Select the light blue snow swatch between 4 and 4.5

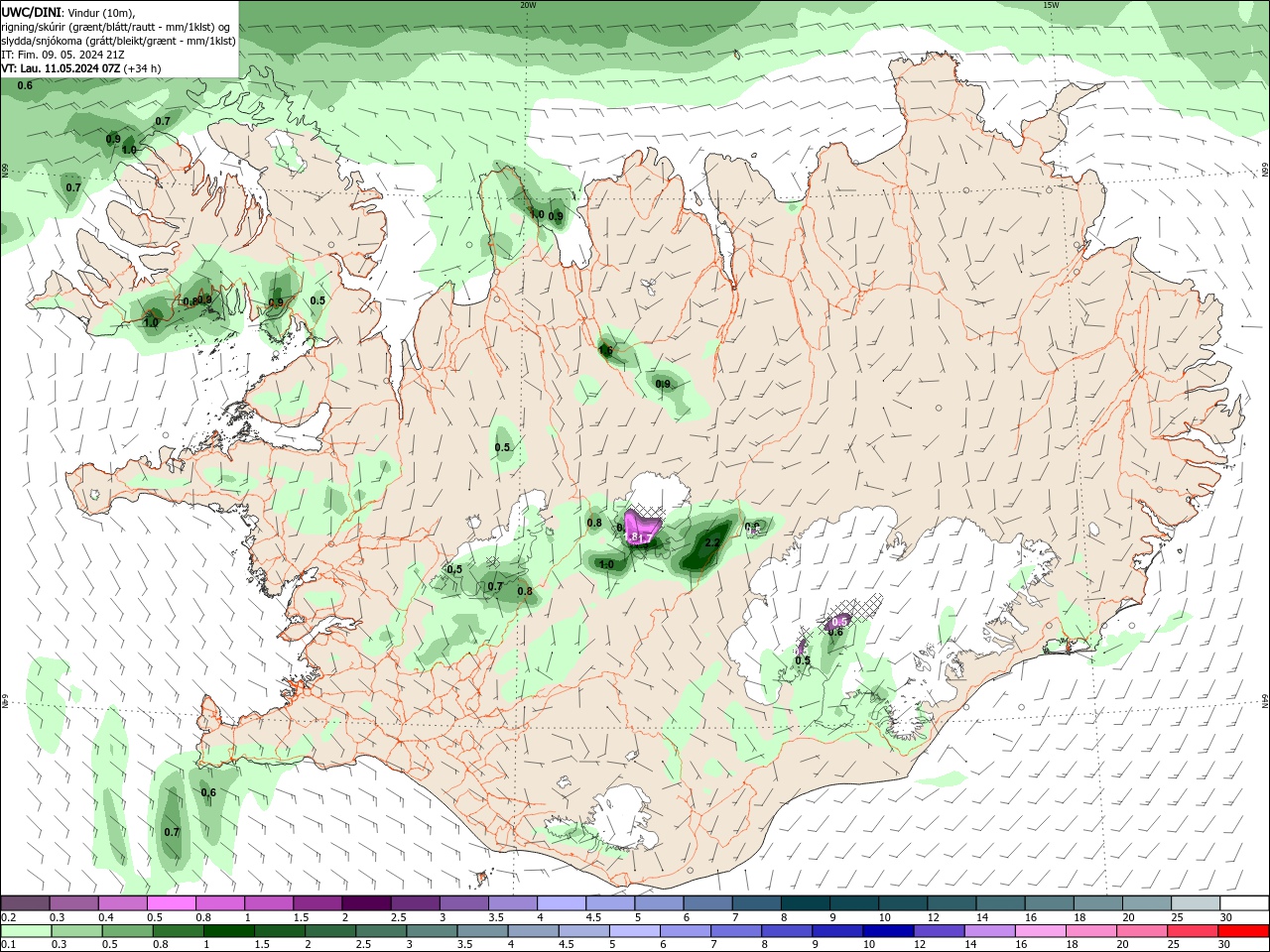pyautogui.click(x=562, y=902)
